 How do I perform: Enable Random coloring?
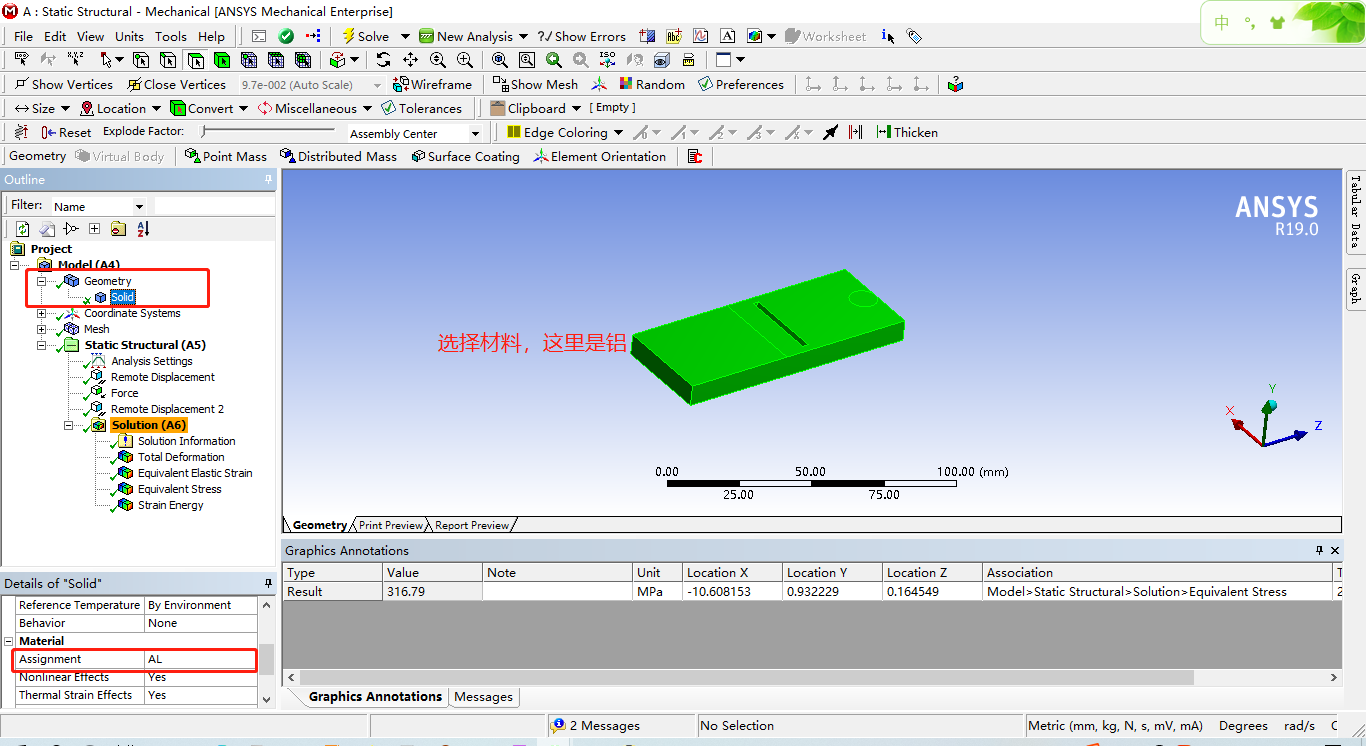tap(652, 84)
